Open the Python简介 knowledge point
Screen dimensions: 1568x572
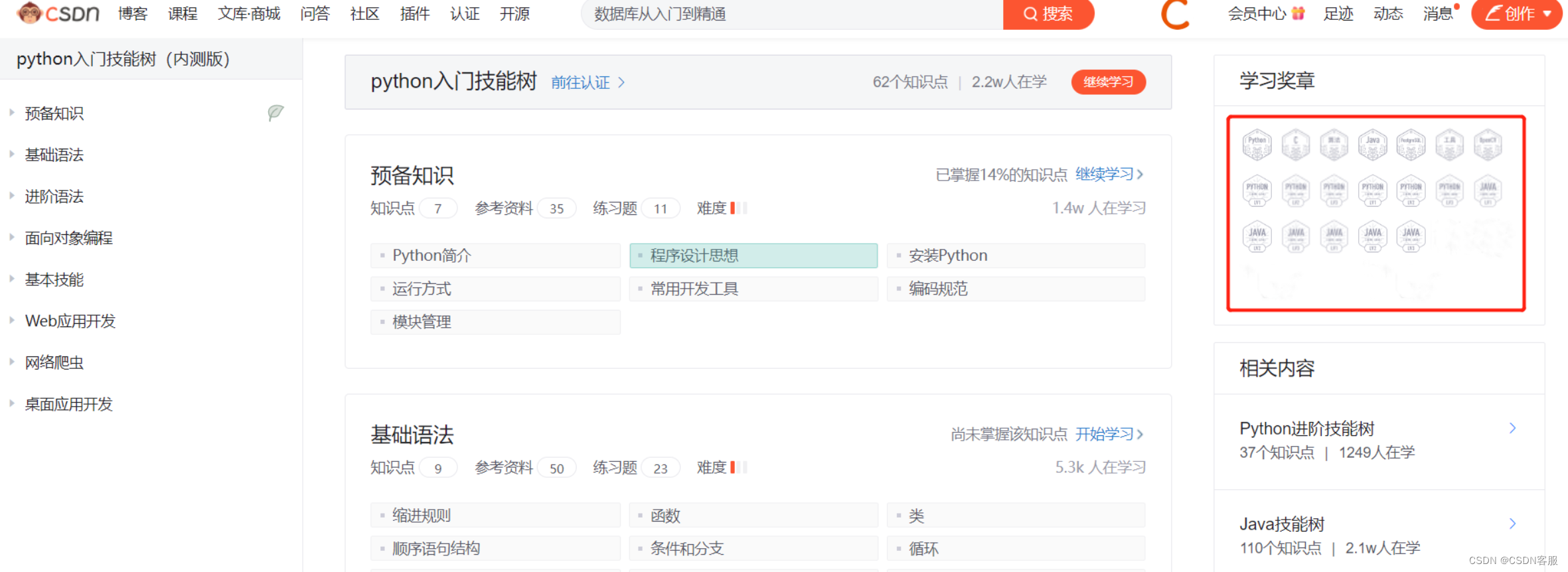pyautogui.click(x=495, y=255)
